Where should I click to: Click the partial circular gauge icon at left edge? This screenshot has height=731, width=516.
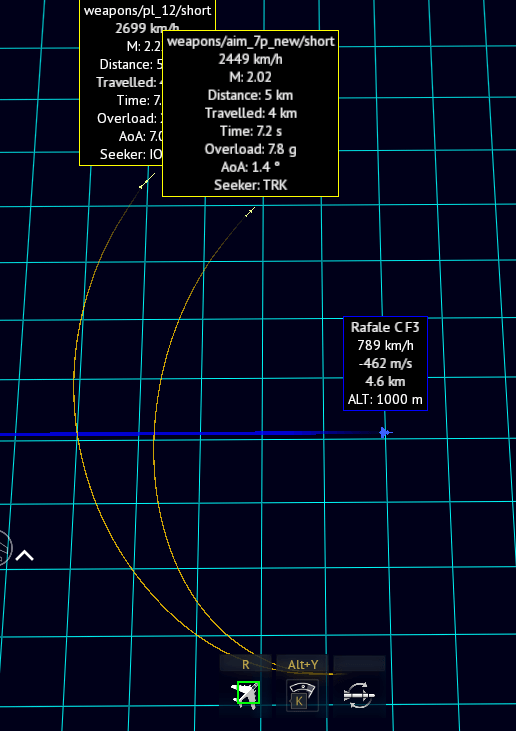(5, 548)
